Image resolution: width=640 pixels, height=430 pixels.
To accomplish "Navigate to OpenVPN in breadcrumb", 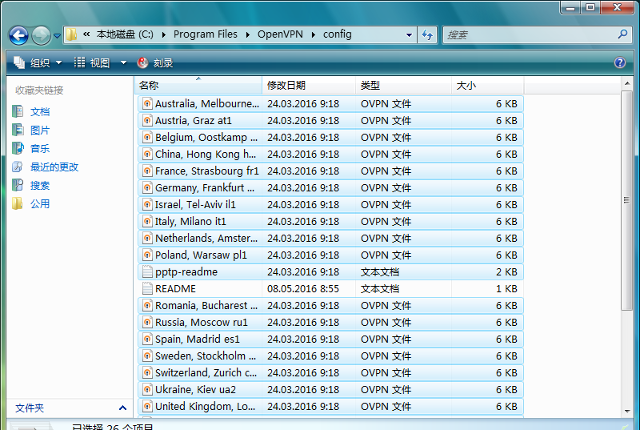I will pyautogui.click(x=280, y=34).
